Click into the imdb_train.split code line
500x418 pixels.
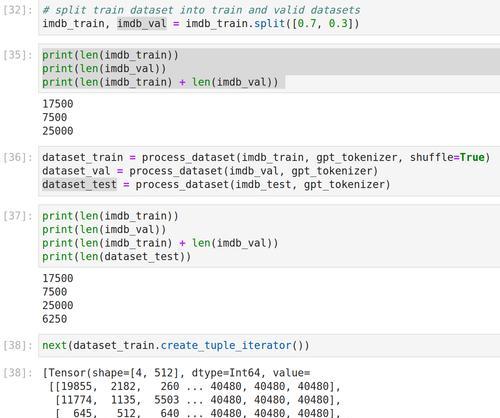point(201,24)
